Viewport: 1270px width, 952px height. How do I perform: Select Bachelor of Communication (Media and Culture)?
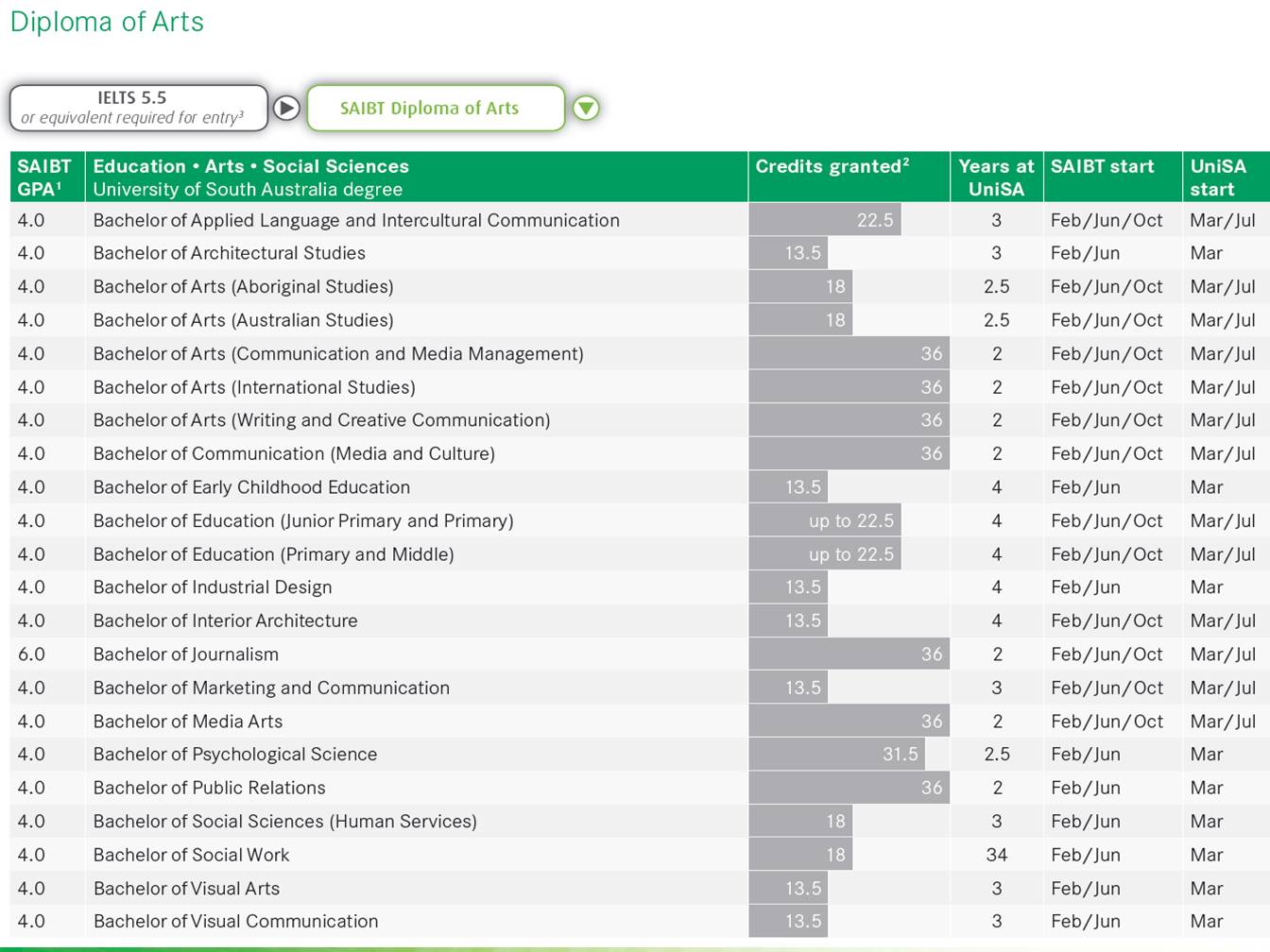point(294,453)
